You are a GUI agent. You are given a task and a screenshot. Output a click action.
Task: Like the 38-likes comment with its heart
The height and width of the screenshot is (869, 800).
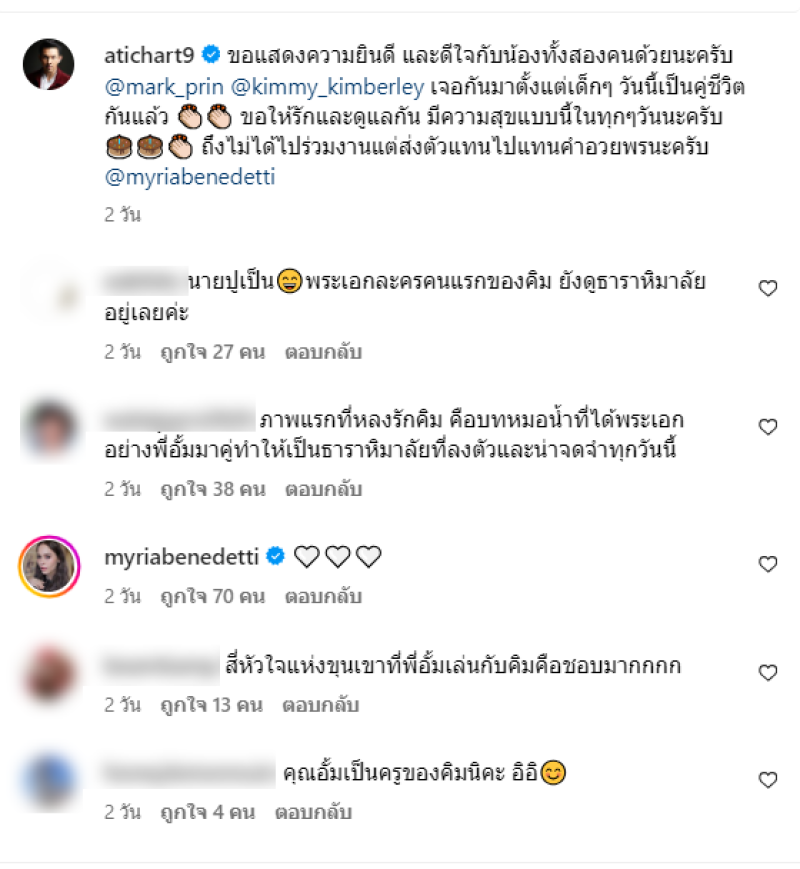(x=767, y=427)
